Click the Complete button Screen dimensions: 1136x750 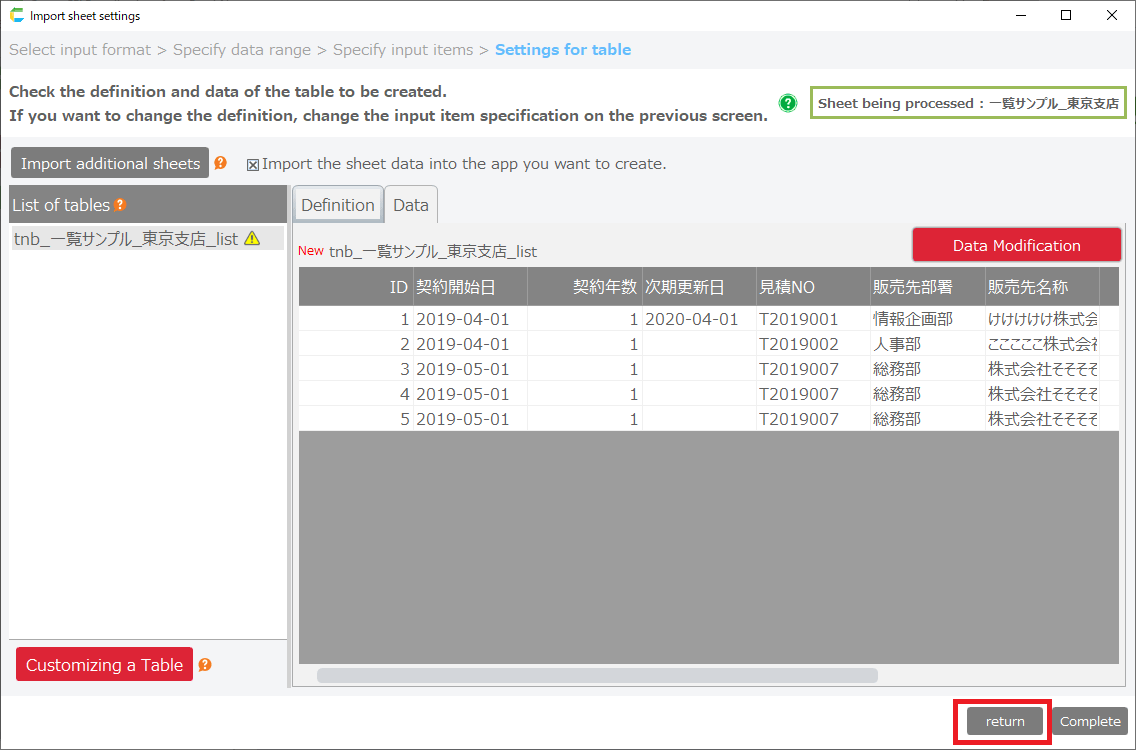click(1090, 721)
